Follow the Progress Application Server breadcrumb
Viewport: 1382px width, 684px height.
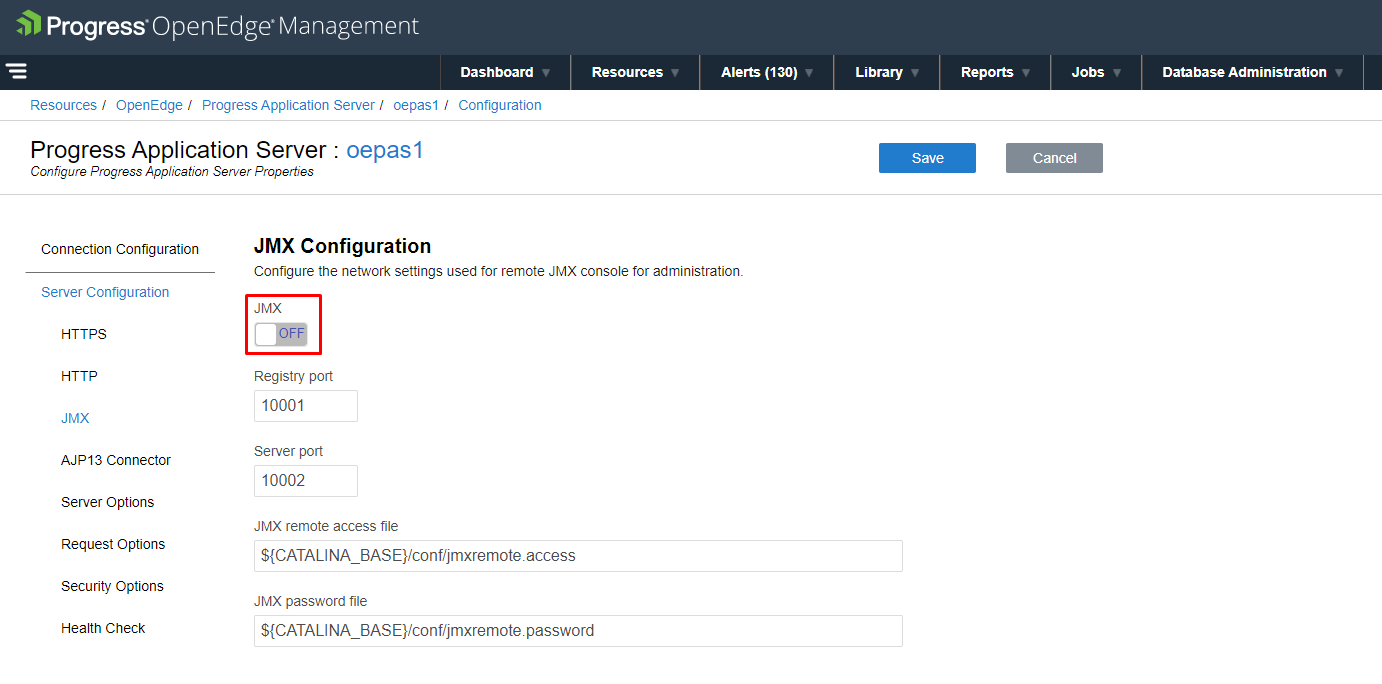288,105
